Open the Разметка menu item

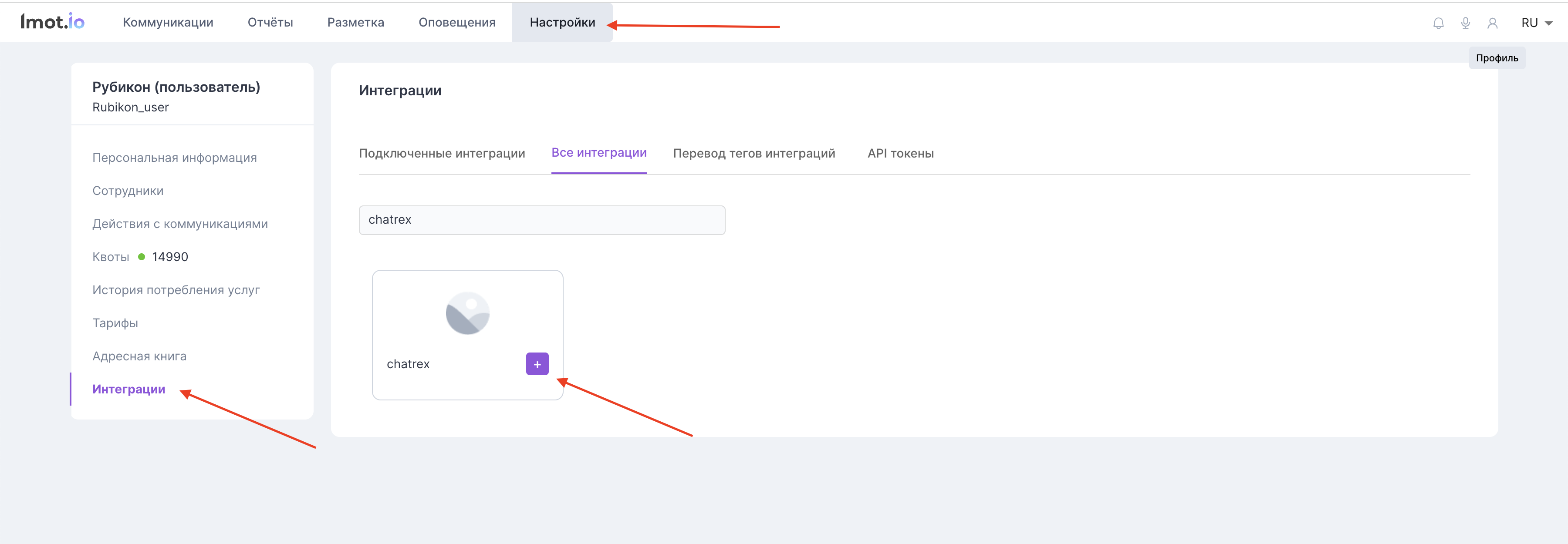click(x=355, y=23)
